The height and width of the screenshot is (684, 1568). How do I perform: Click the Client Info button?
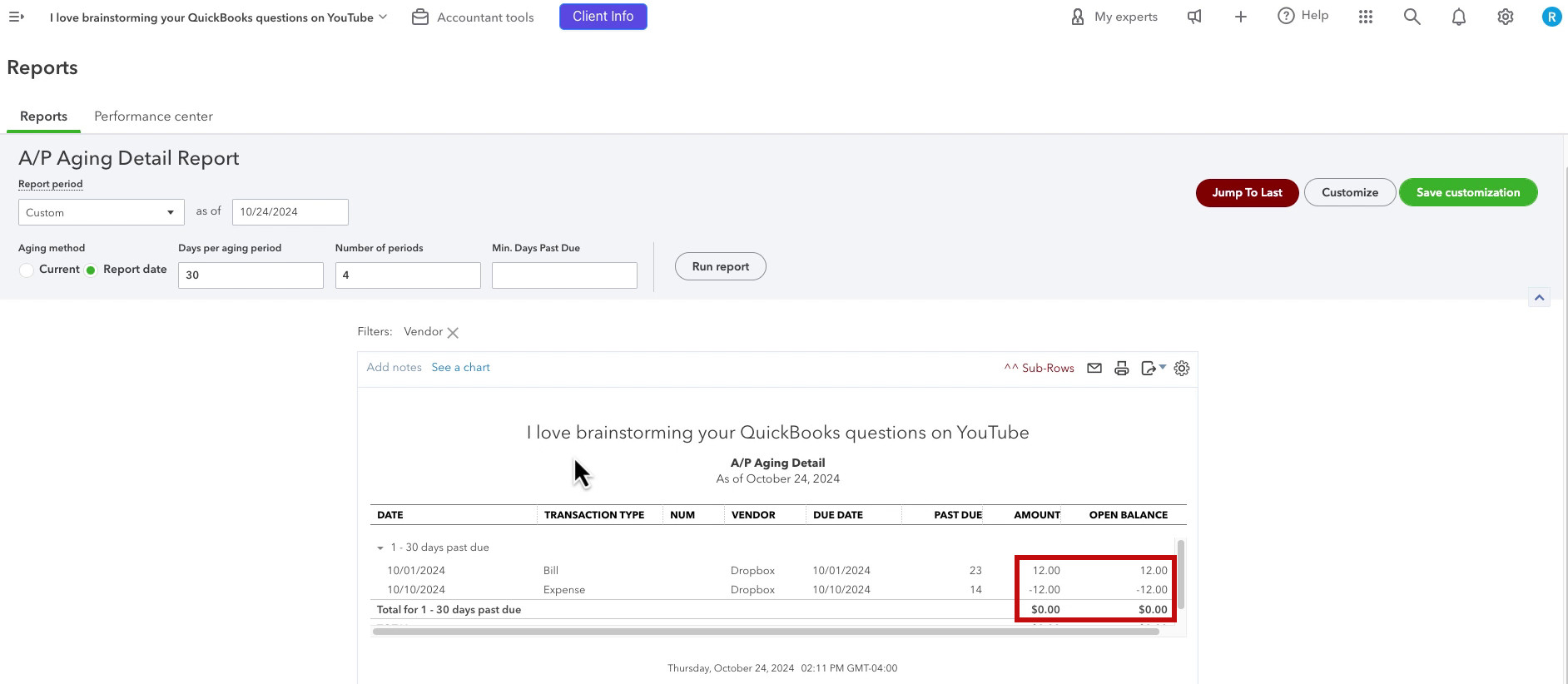(603, 17)
